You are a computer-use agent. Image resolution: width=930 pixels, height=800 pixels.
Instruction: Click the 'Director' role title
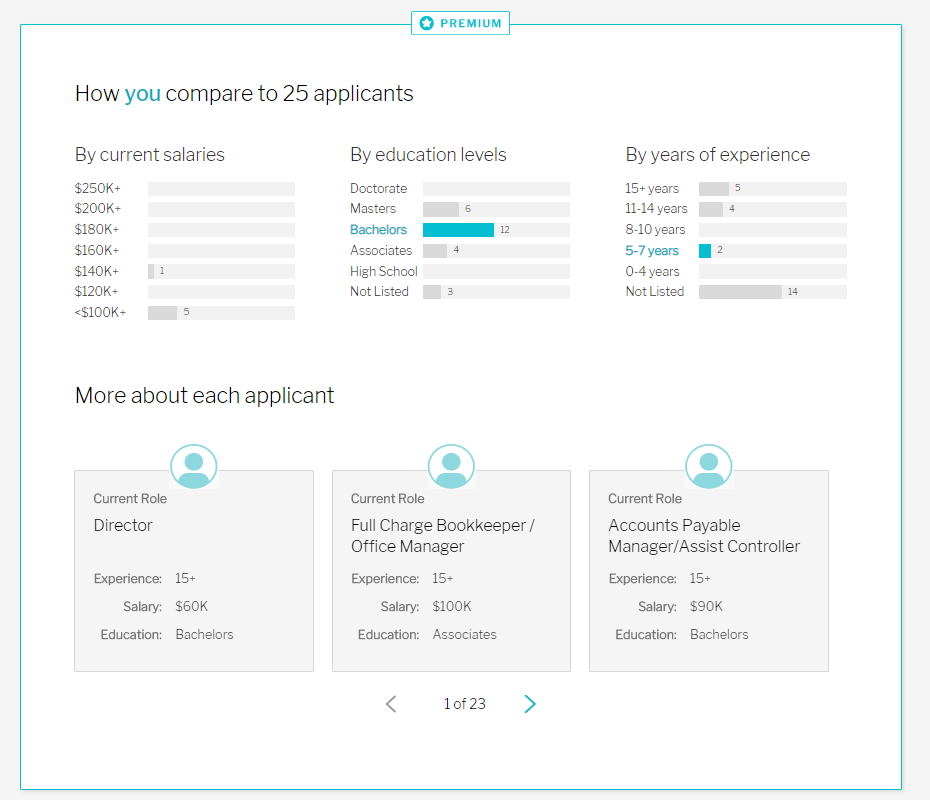(x=123, y=525)
